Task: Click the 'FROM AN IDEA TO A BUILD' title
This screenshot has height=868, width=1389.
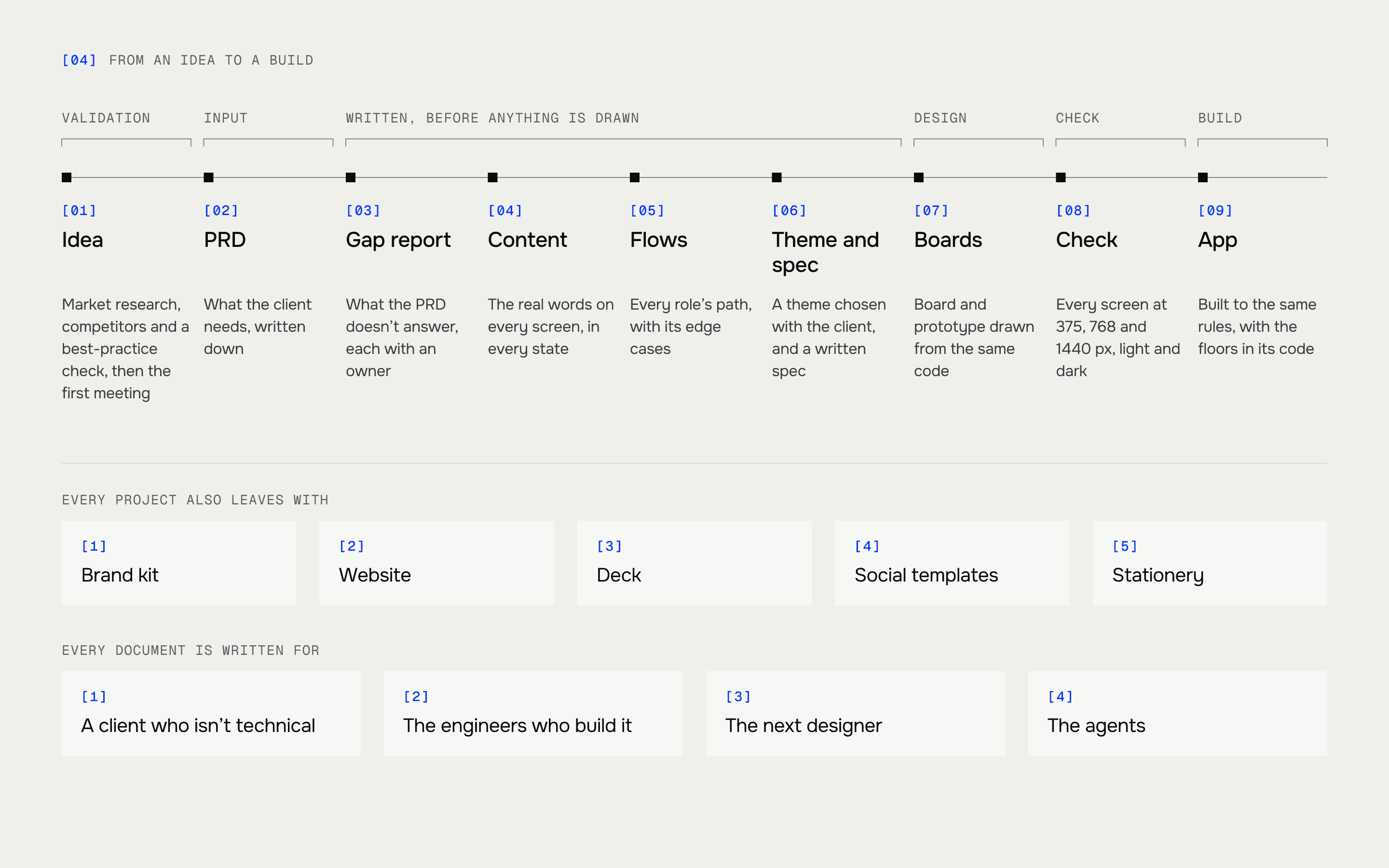Action: tap(211, 60)
